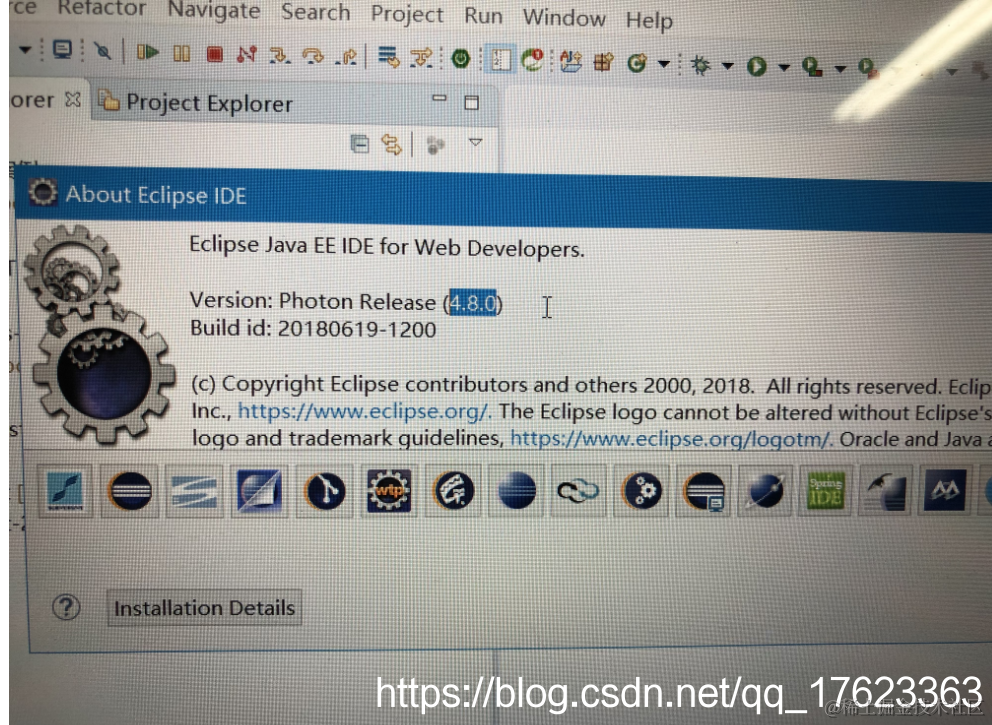Viewport: 992px width, 725px height.
Task: Click the Suspend (pause) toolbar icon
Action: click(182, 53)
